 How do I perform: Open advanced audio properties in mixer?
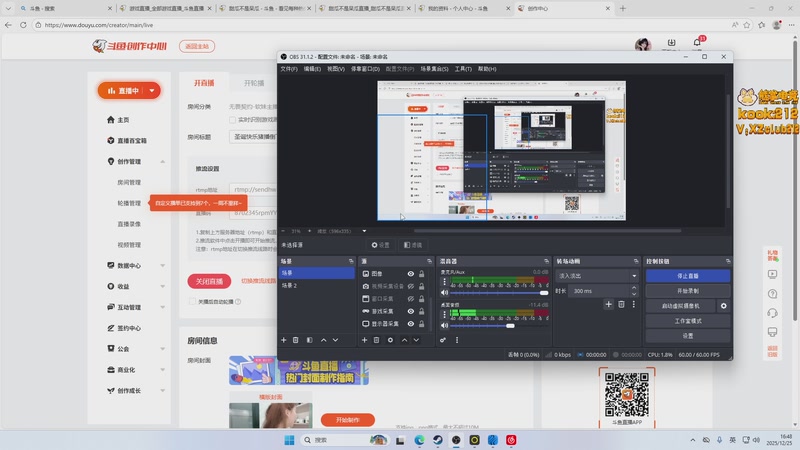443,340
